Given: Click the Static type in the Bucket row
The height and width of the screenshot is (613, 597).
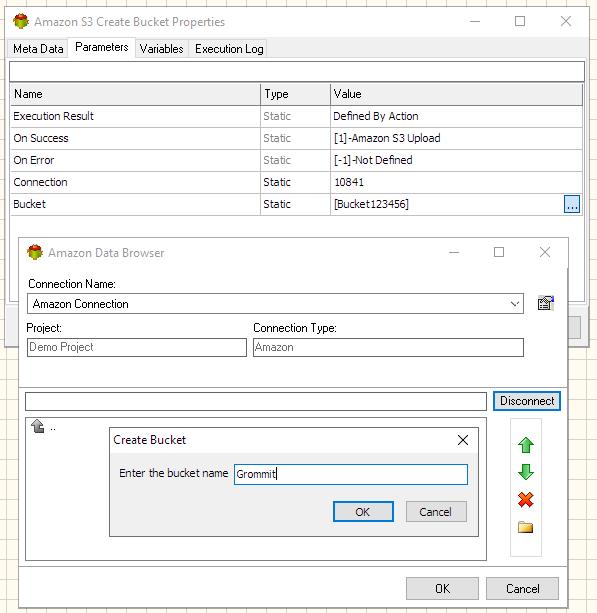Looking at the screenshot, I should 277,204.
